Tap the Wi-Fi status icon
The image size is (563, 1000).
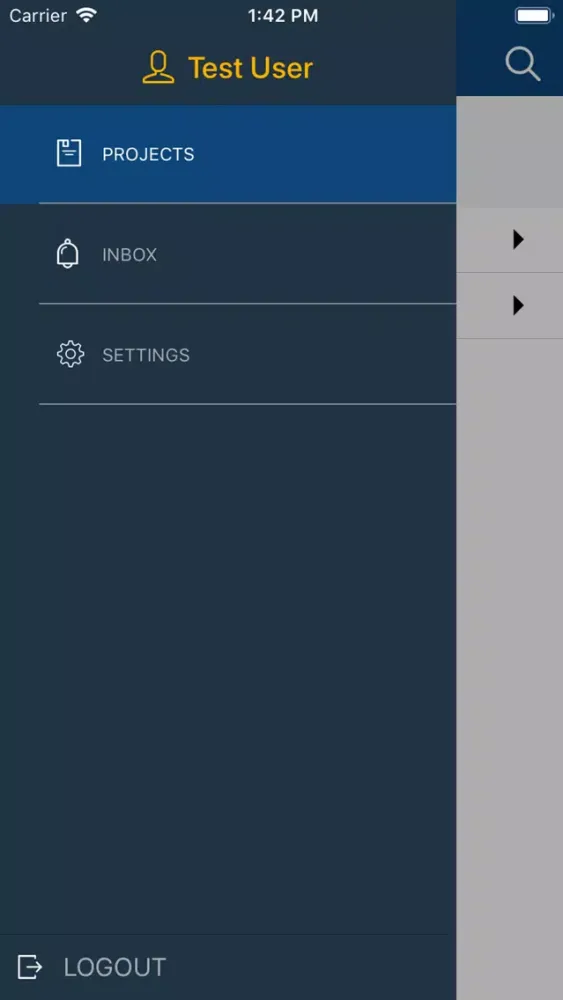[86, 15]
